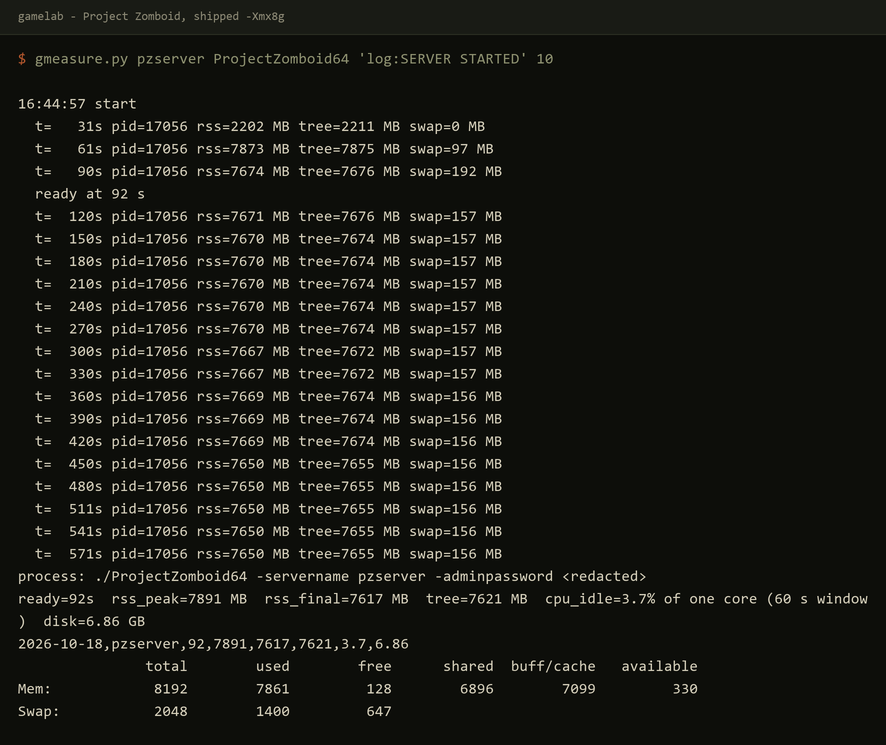The height and width of the screenshot is (745, 886).
Task: Click the Swap free value 647
Action: tap(379, 712)
